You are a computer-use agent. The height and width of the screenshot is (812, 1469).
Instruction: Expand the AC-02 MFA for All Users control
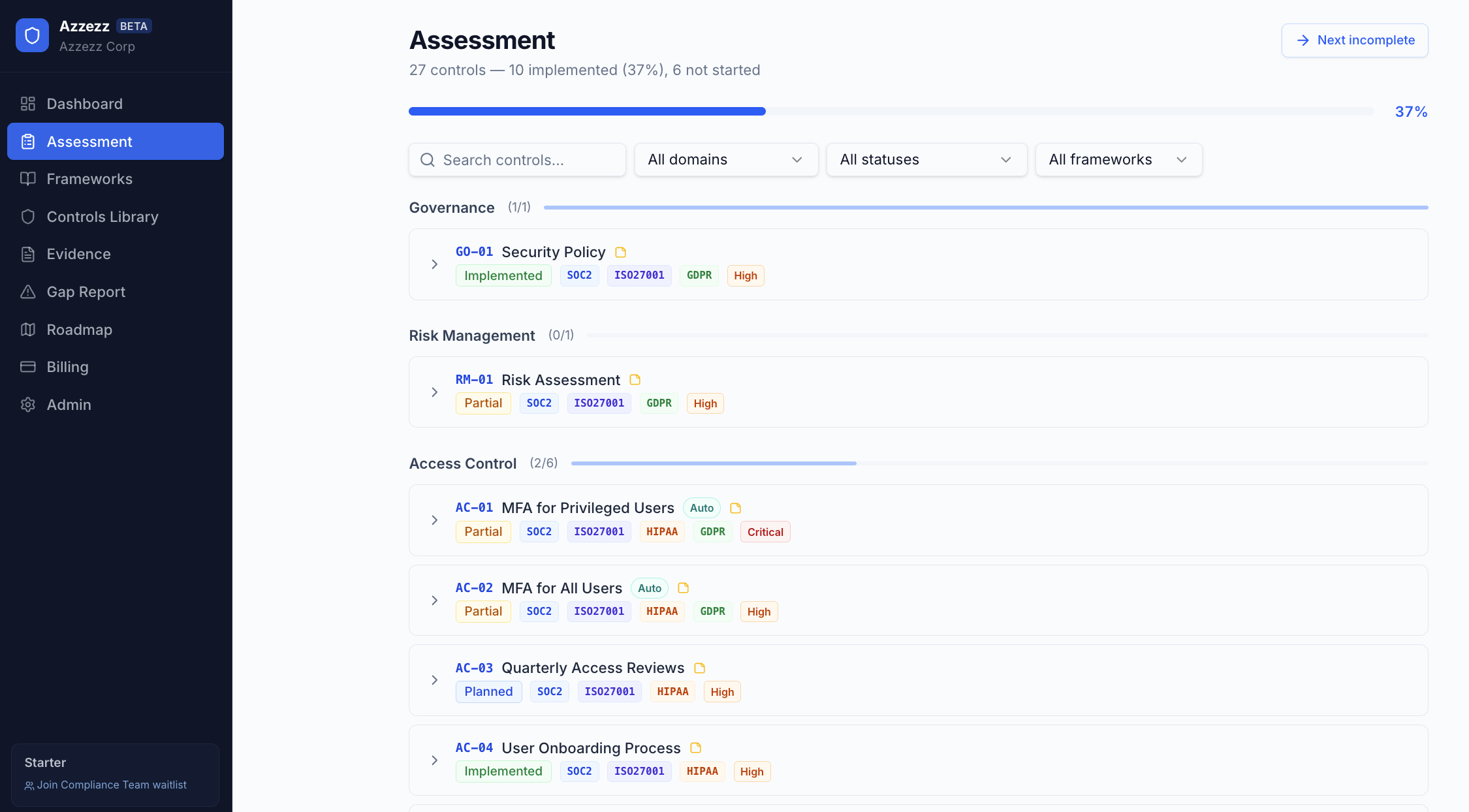coord(435,601)
